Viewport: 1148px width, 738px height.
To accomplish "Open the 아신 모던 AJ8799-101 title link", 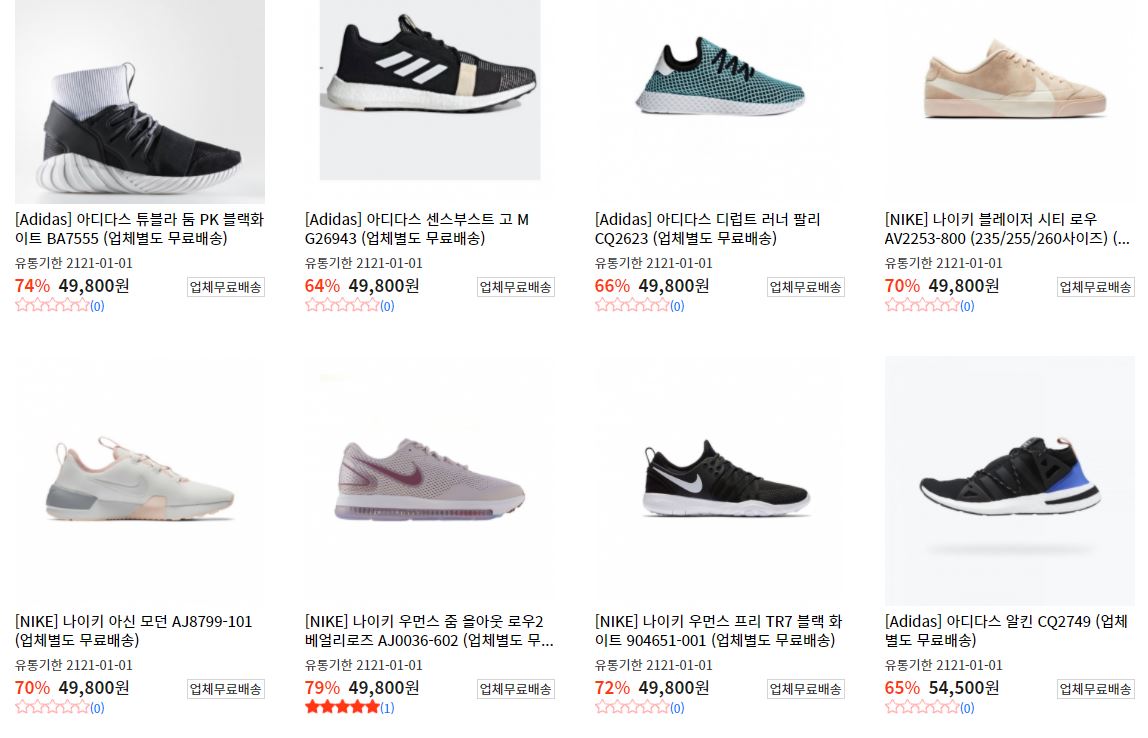I will [x=133, y=630].
